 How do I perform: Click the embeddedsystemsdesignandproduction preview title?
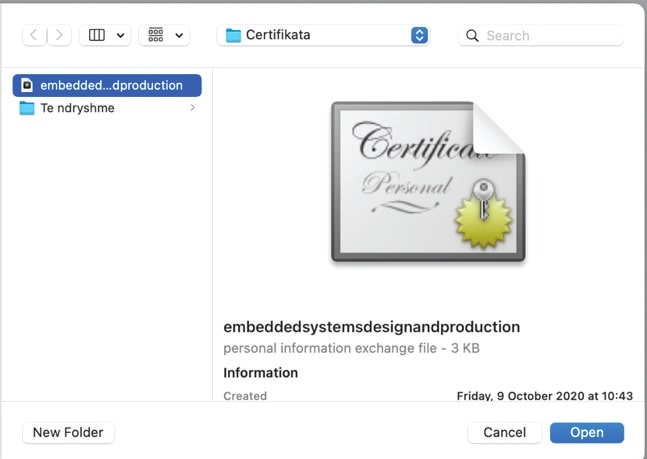[371, 327]
